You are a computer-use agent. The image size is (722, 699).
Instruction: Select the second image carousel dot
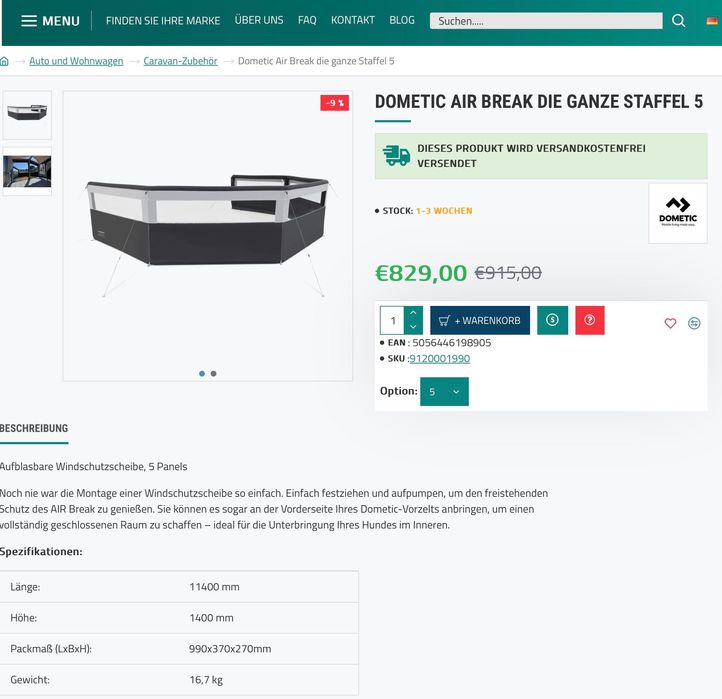pyautogui.click(x=213, y=374)
